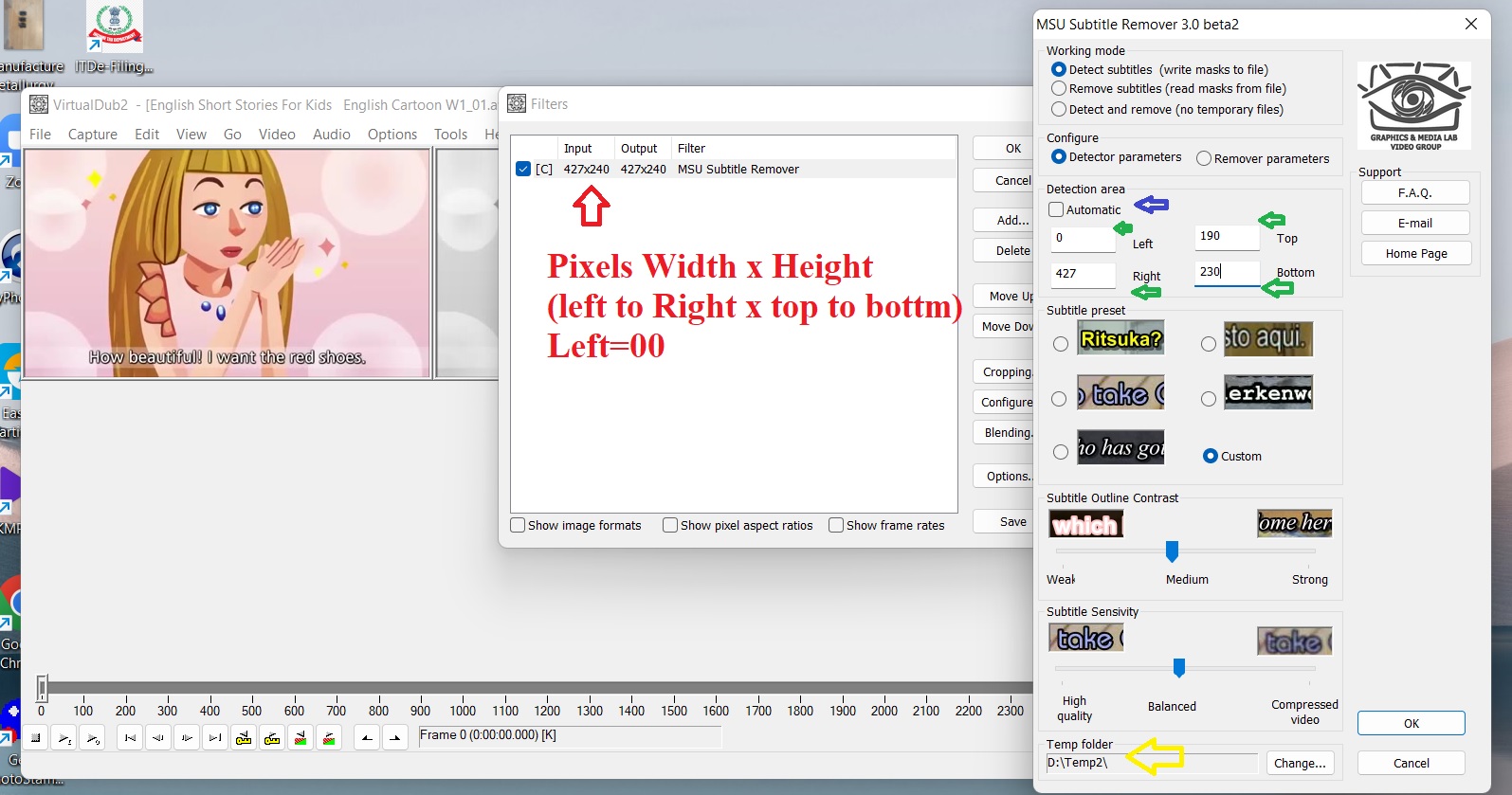Screen dimensions: 1512x795
Task: Go to next keyframe (yellow key icon)
Action: 272,737
